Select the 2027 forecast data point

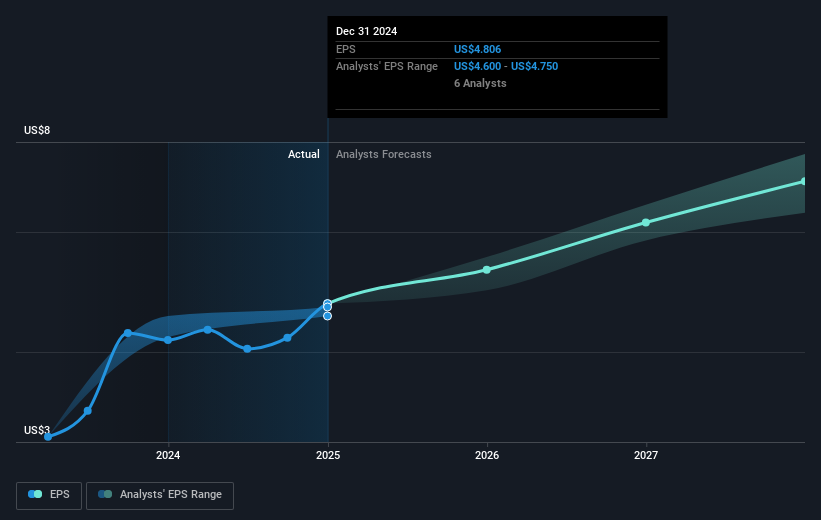pos(646,223)
